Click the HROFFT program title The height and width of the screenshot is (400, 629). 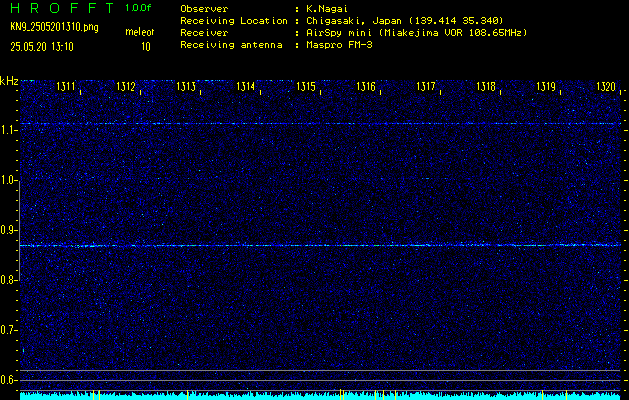click(62, 8)
